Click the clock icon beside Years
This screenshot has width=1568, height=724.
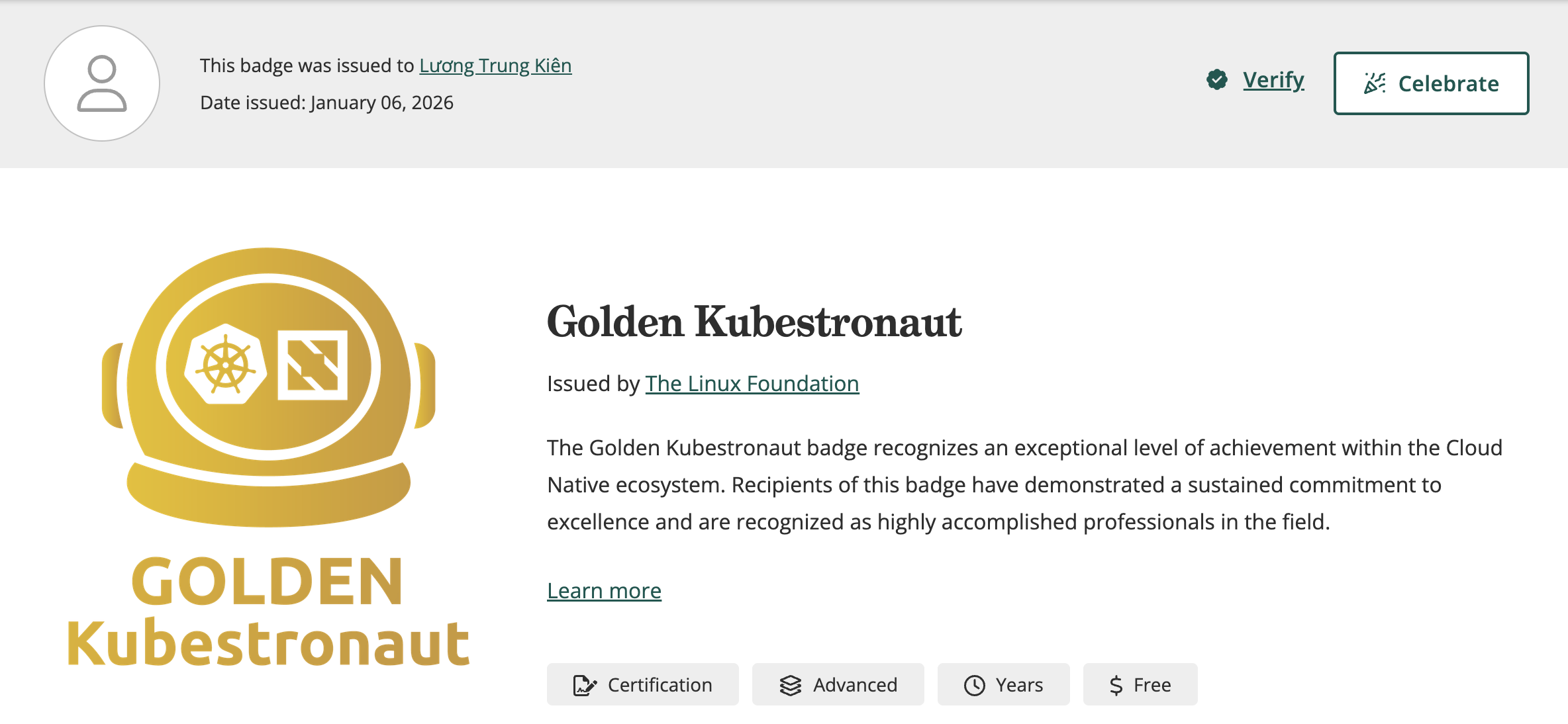pyautogui.click(x=974, y=685)
